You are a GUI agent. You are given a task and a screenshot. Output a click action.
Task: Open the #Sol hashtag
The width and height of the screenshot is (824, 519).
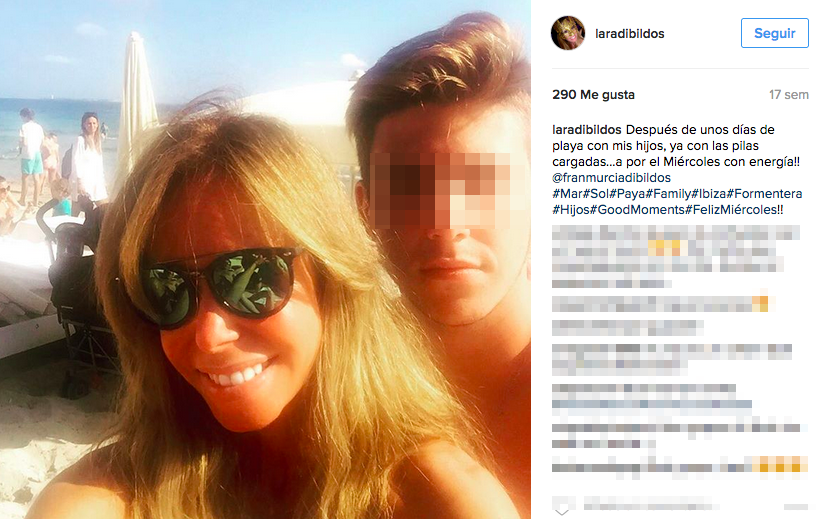(596, 194)
